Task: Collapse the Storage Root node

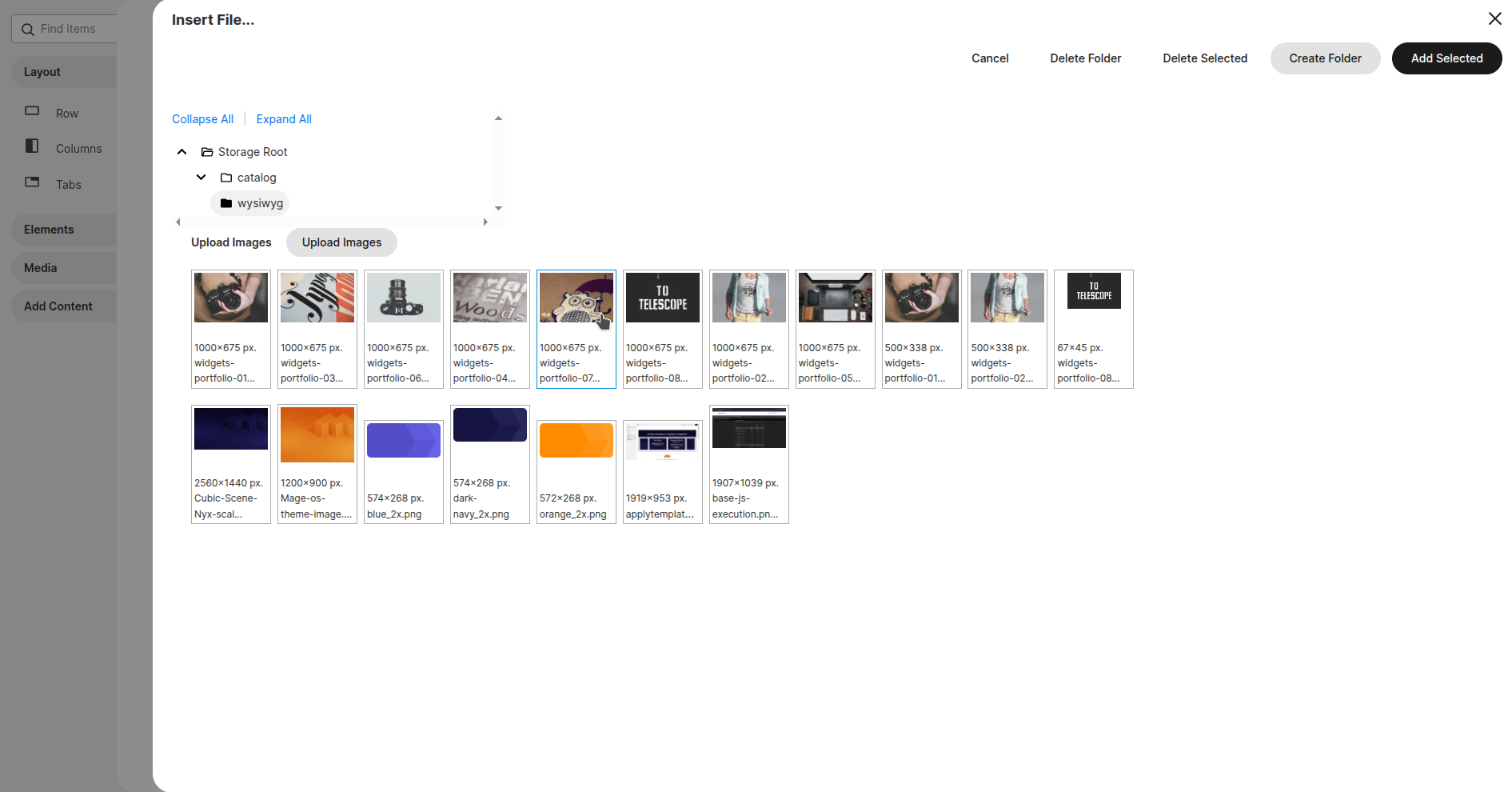Action: [182, 151]
